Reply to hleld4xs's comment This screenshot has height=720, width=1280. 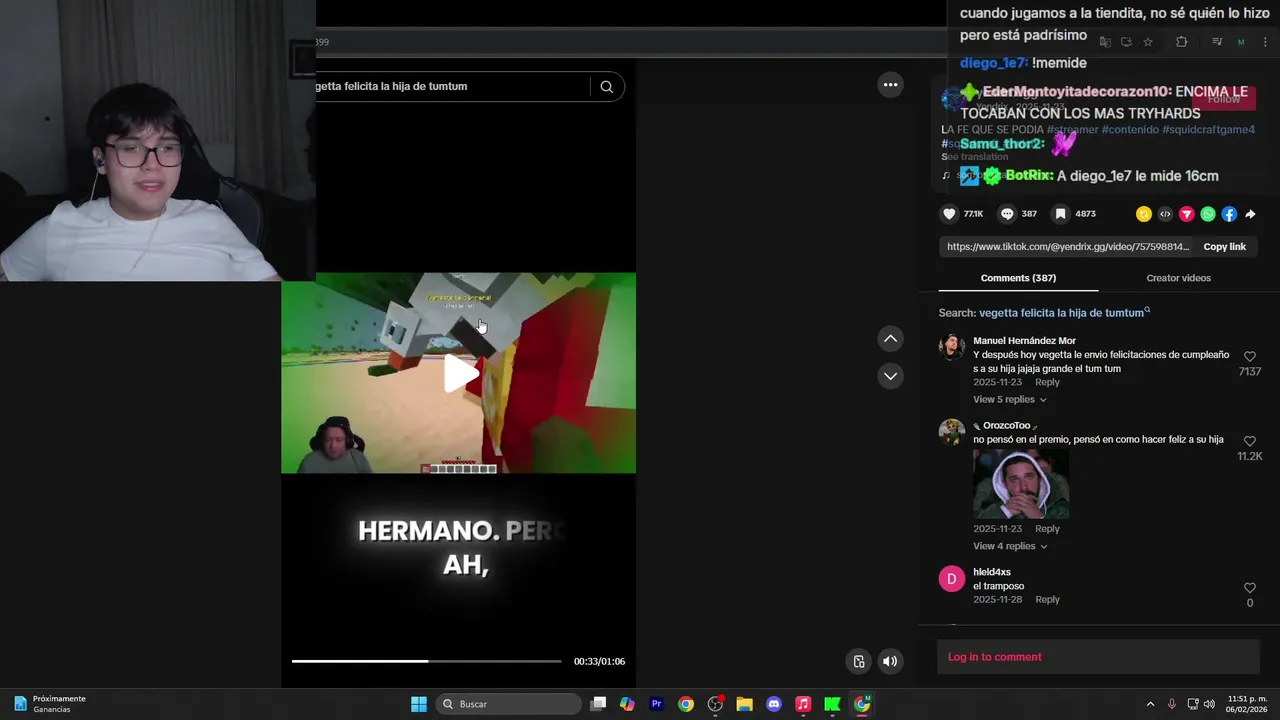point(1047,600)
